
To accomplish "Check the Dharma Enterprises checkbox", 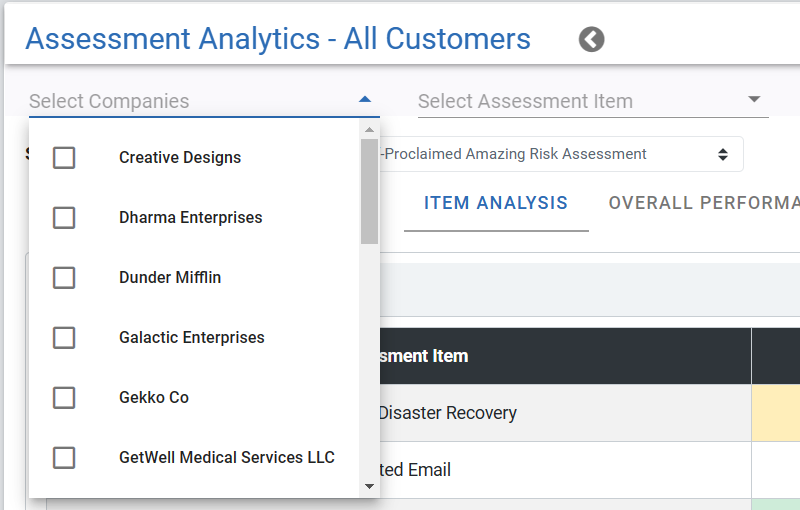I will (64, 218).
